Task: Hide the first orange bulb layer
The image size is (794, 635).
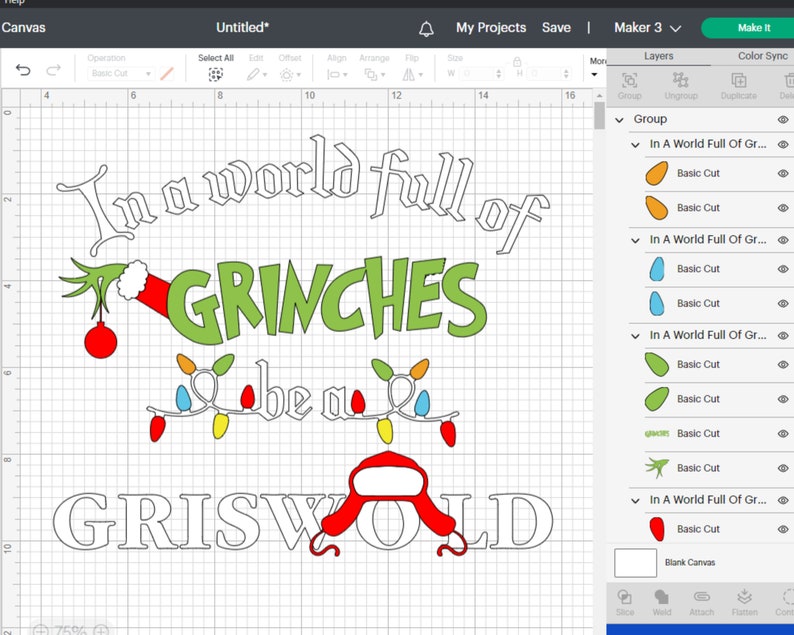Action: 783,173
